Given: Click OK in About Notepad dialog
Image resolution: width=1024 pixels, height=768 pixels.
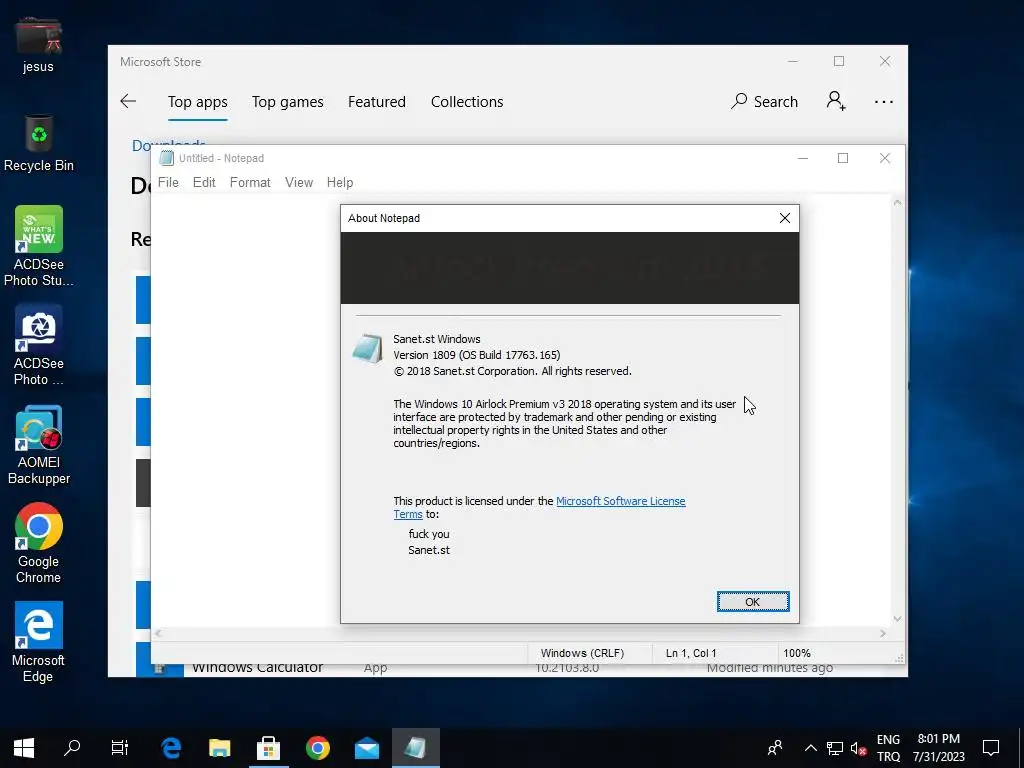Looking at the screenshot, I should (752, 601).
